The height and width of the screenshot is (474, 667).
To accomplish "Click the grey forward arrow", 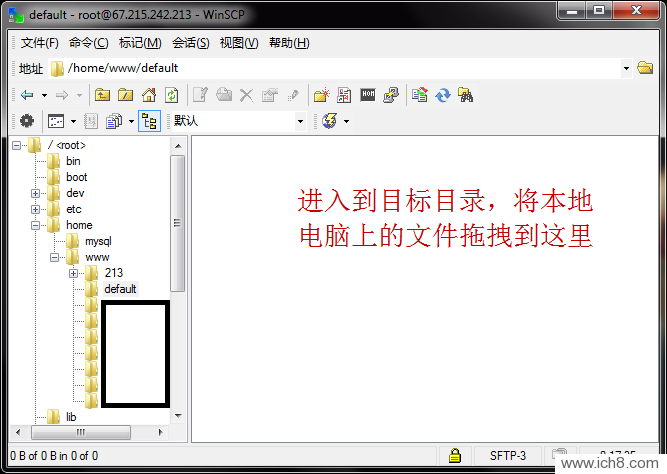I will click(x=62, y=95).
